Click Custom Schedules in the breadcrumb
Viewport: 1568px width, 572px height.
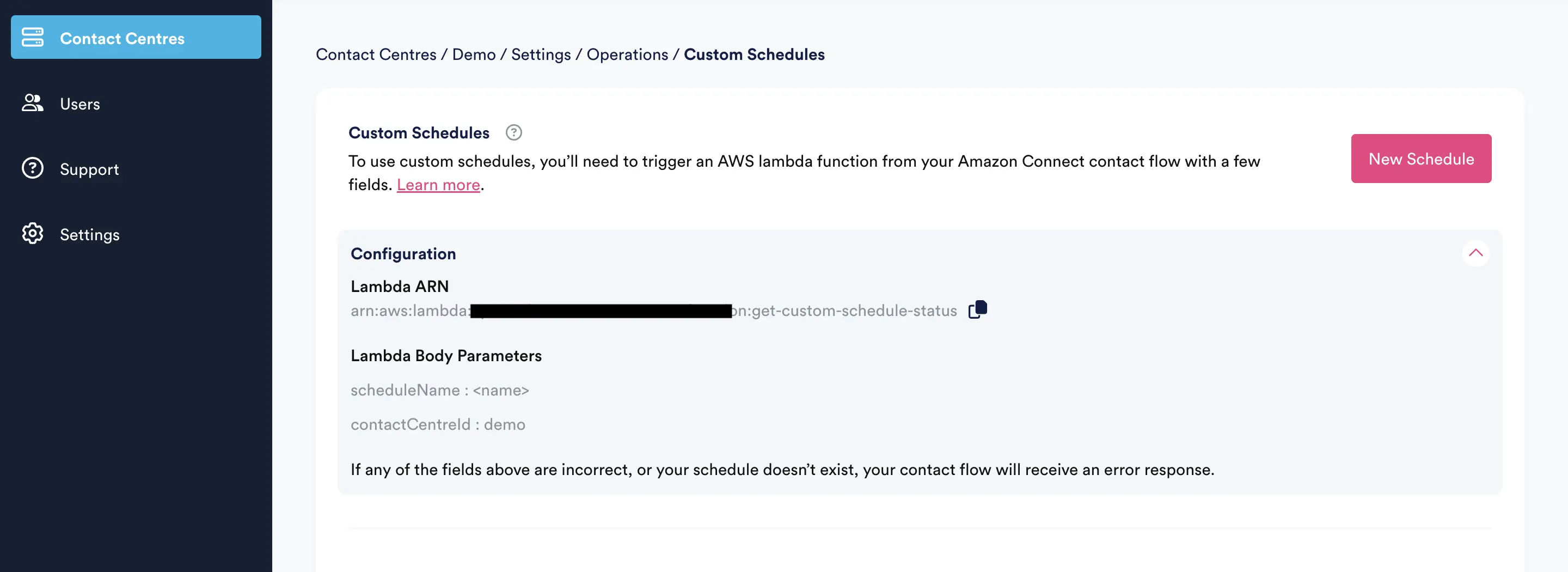754,54
